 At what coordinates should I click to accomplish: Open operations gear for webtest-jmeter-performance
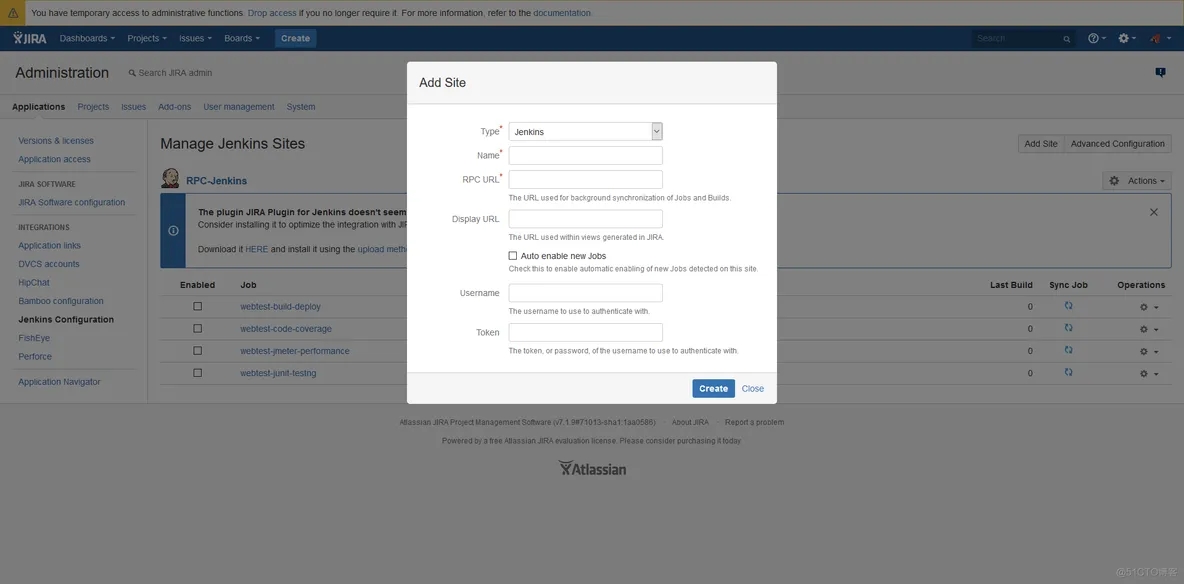[1149, 351]
